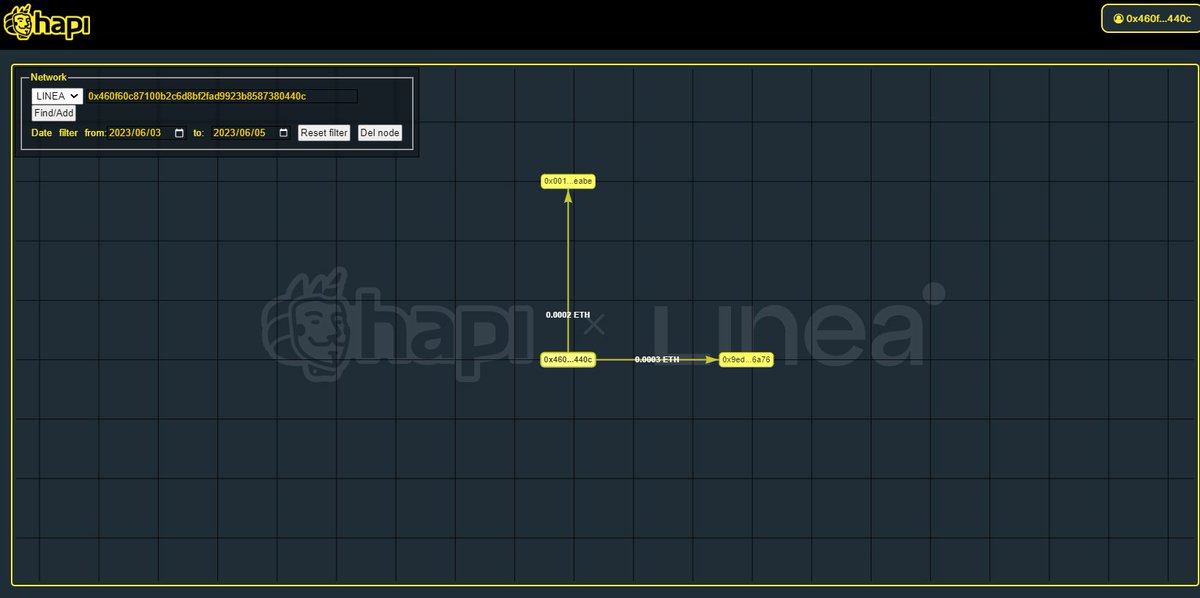Click the Find/Add button

pyautogui.click(x=53, y=113)
